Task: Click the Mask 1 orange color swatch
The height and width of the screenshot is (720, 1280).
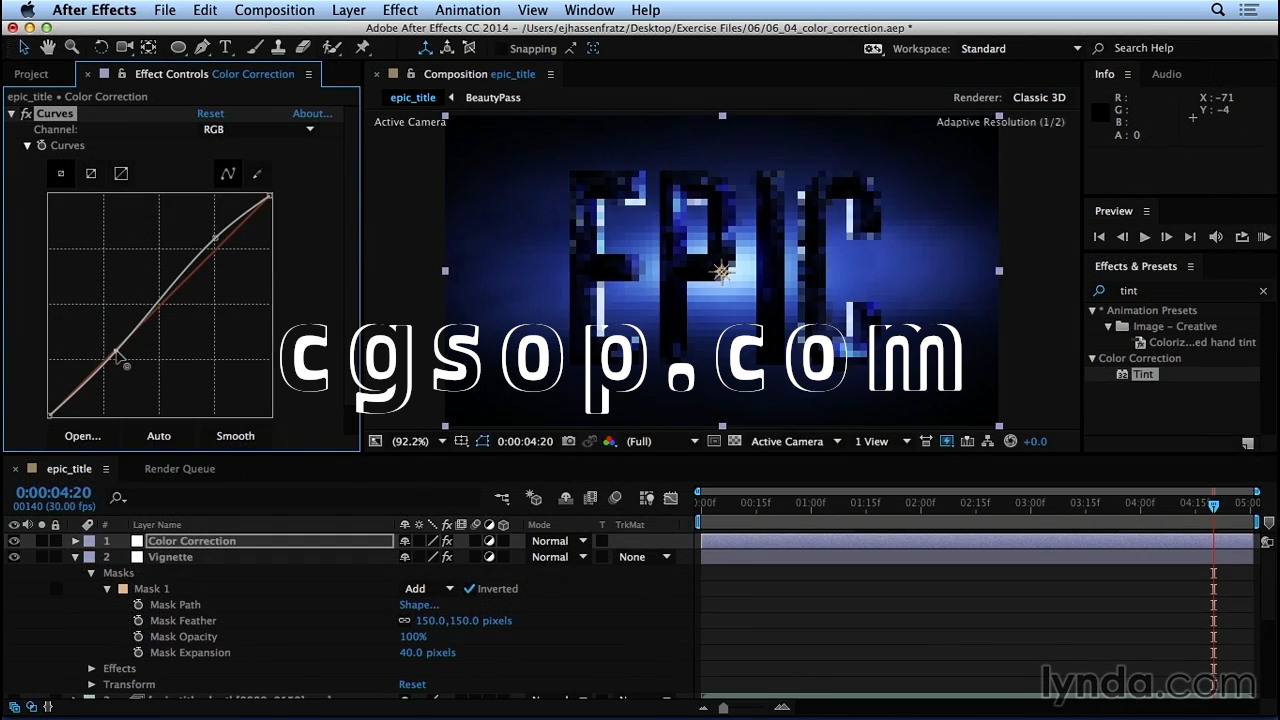Action: click(x=123, y=589)
